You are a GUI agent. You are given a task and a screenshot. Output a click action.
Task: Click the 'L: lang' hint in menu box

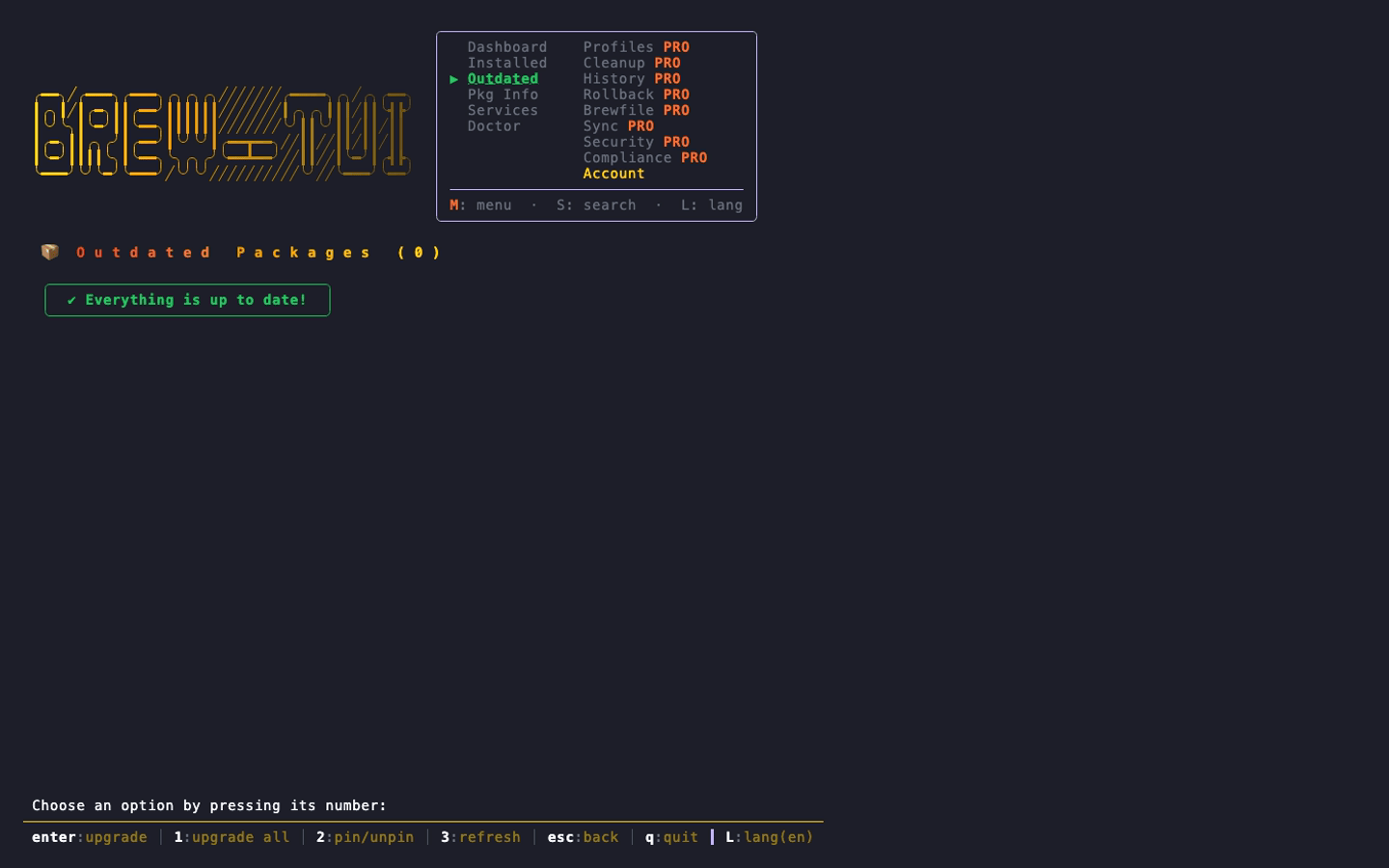coord(712,205)
